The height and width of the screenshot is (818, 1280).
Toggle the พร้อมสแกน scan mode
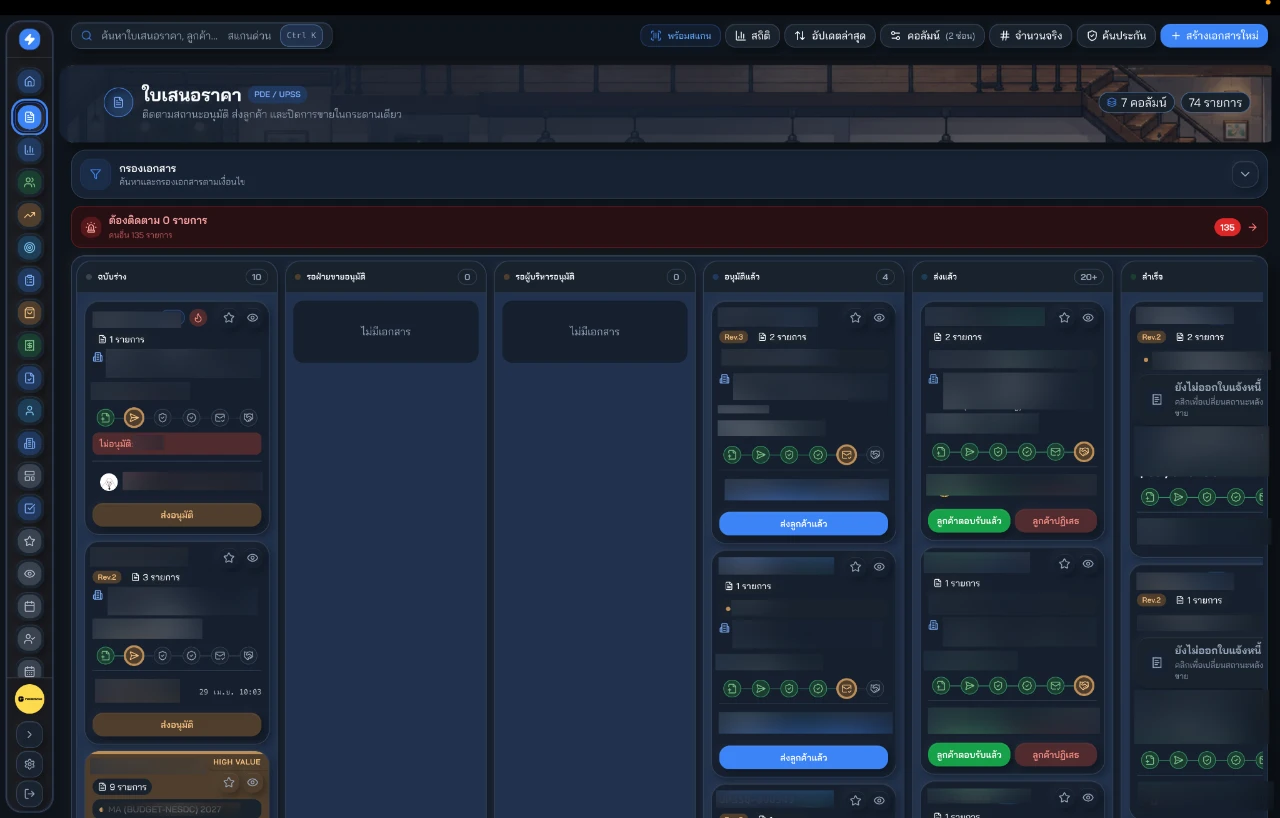click(680, 36)
